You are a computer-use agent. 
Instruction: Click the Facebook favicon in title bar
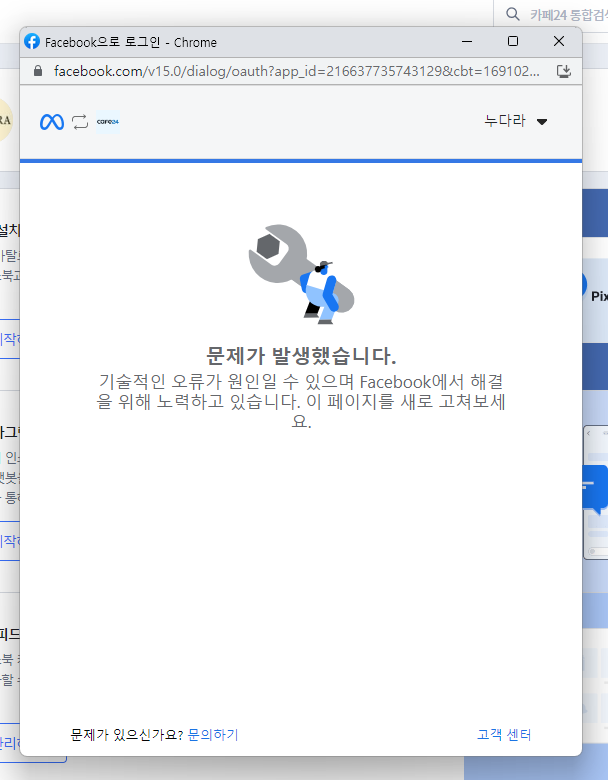pos(32,41)
